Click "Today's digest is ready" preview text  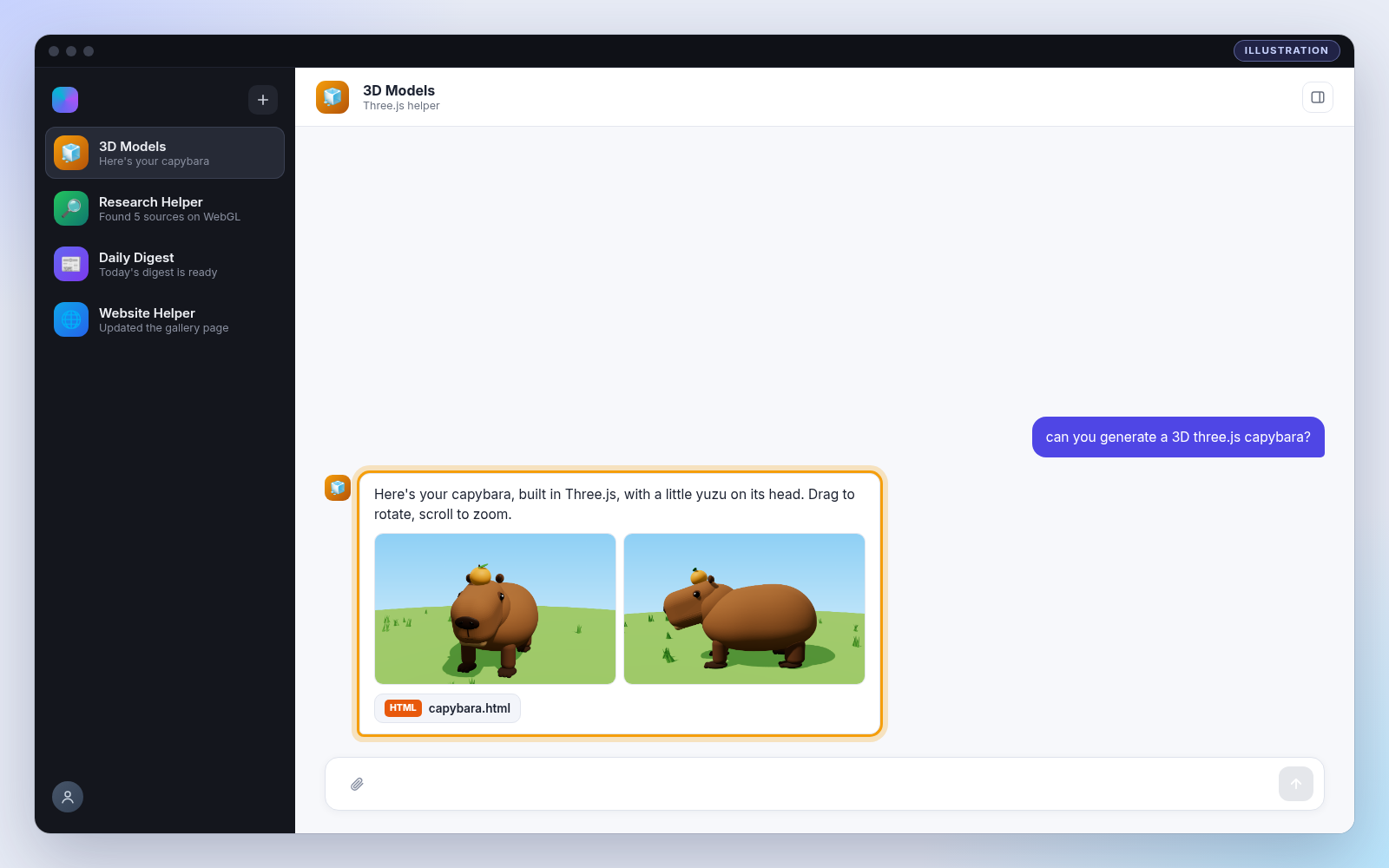158,273
